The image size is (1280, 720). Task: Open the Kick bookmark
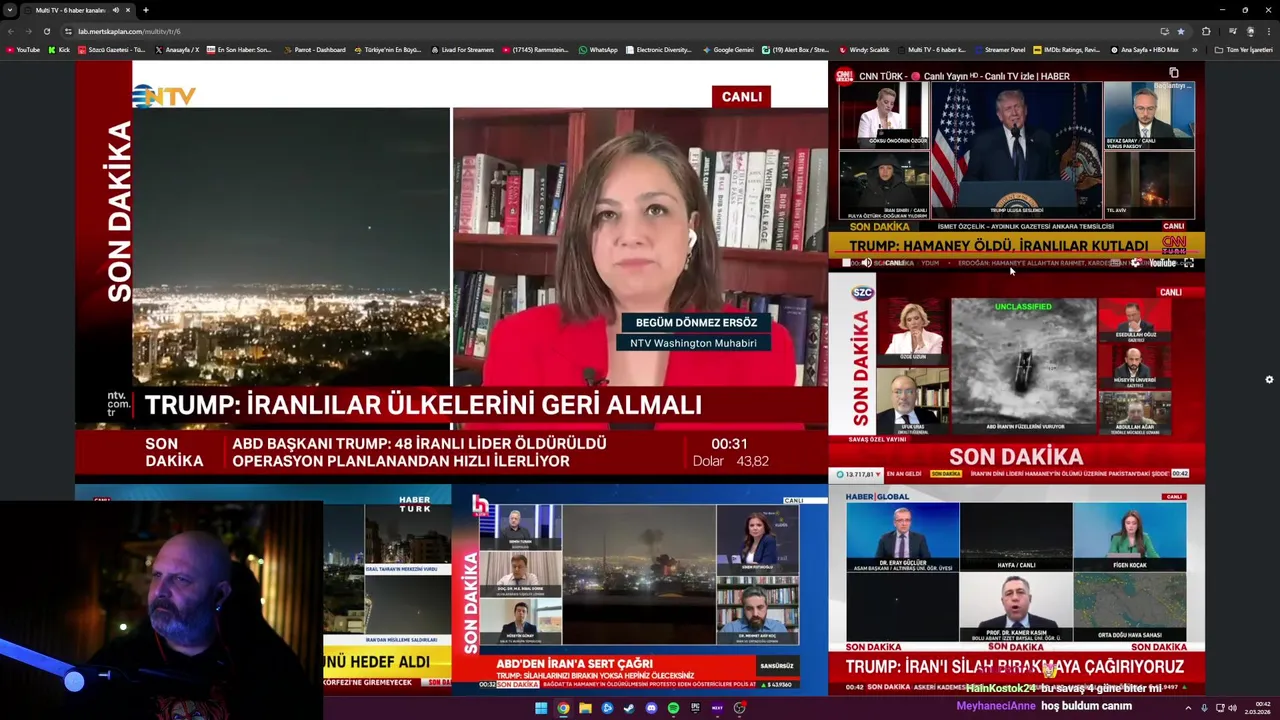coord(59,49)
